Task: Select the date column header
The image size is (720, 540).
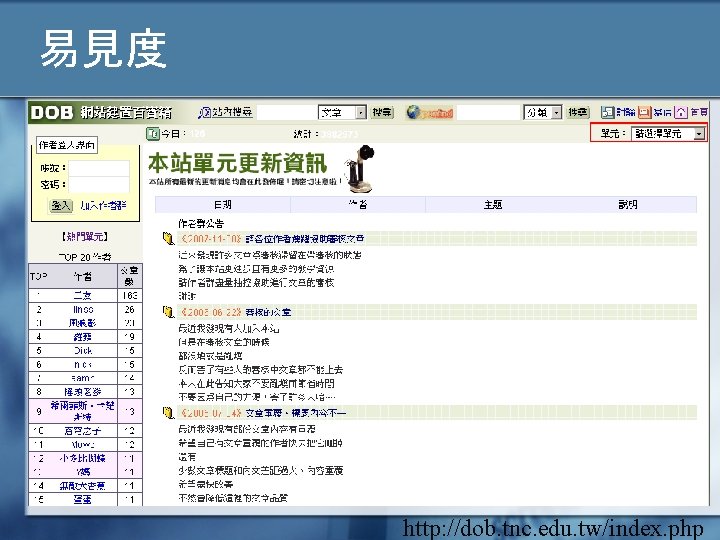Action: [223, 205]
